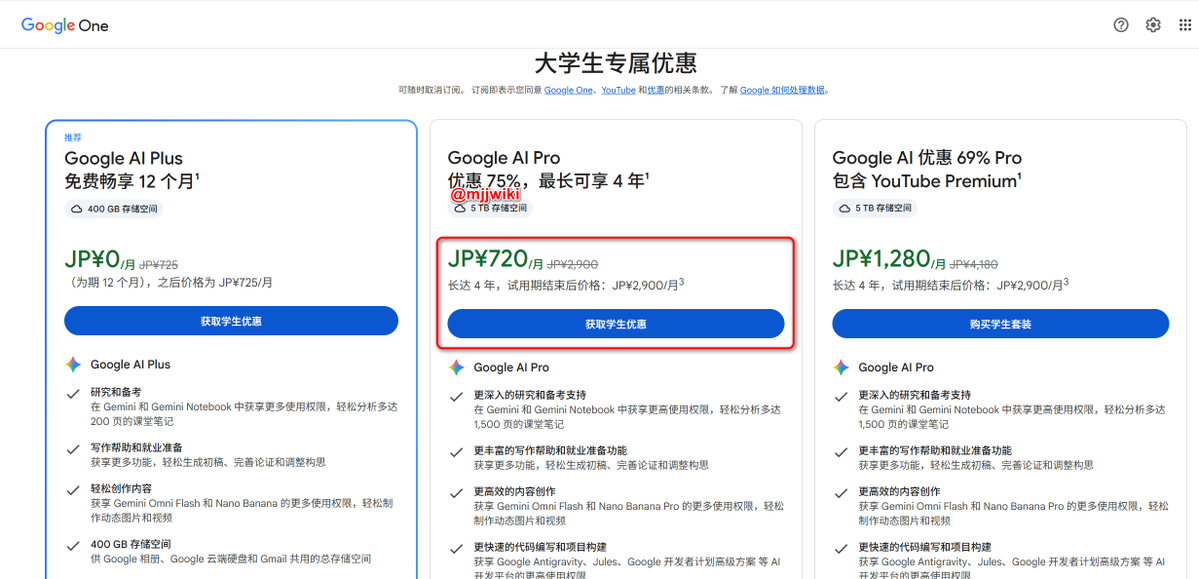Click the struck-through JP¥4,180 price
The image size is (1199, 579).
point(975,265)
